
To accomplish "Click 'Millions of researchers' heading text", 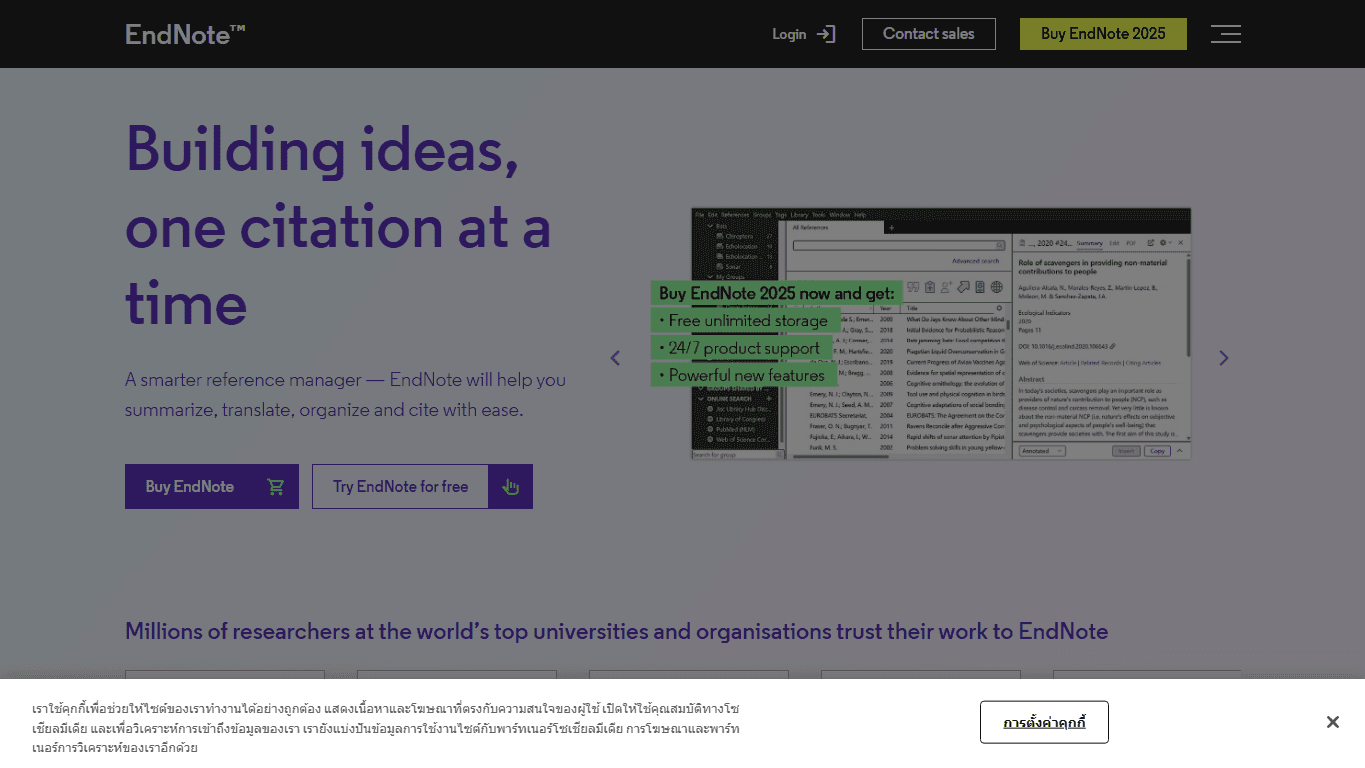I will 616,631.
